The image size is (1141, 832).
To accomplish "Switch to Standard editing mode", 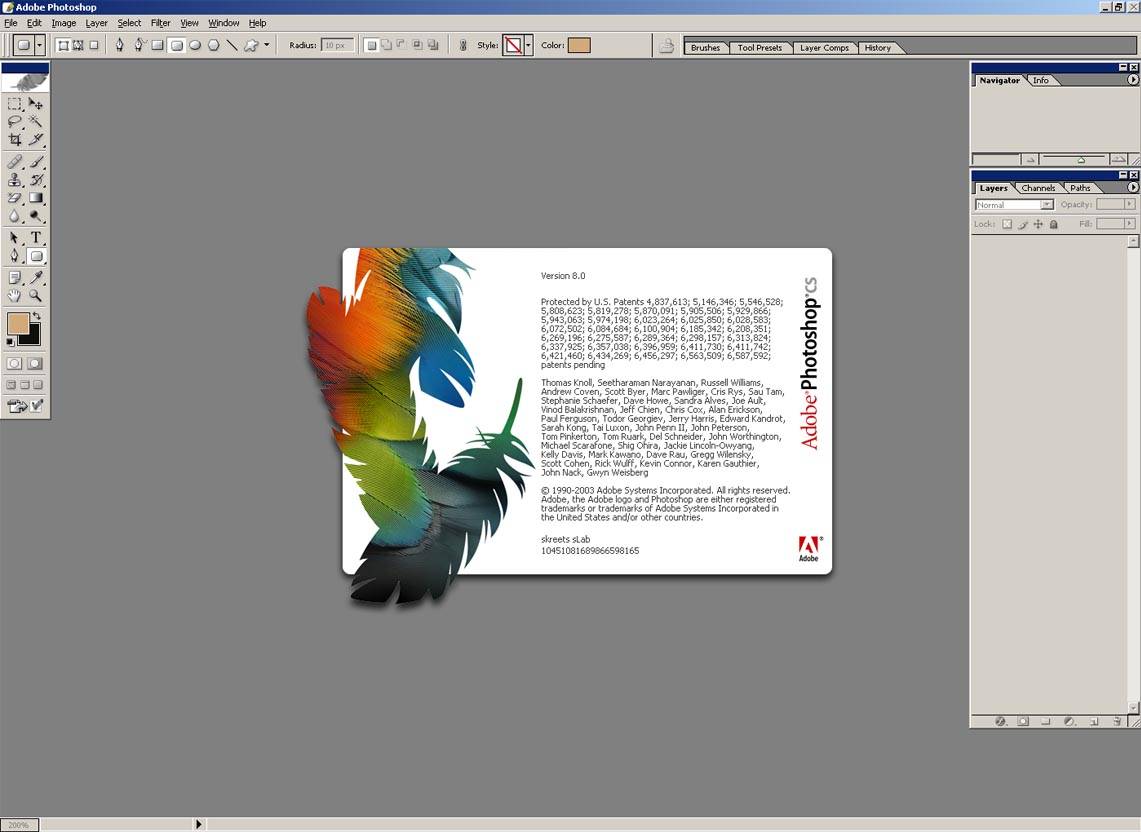I will 15,363.
